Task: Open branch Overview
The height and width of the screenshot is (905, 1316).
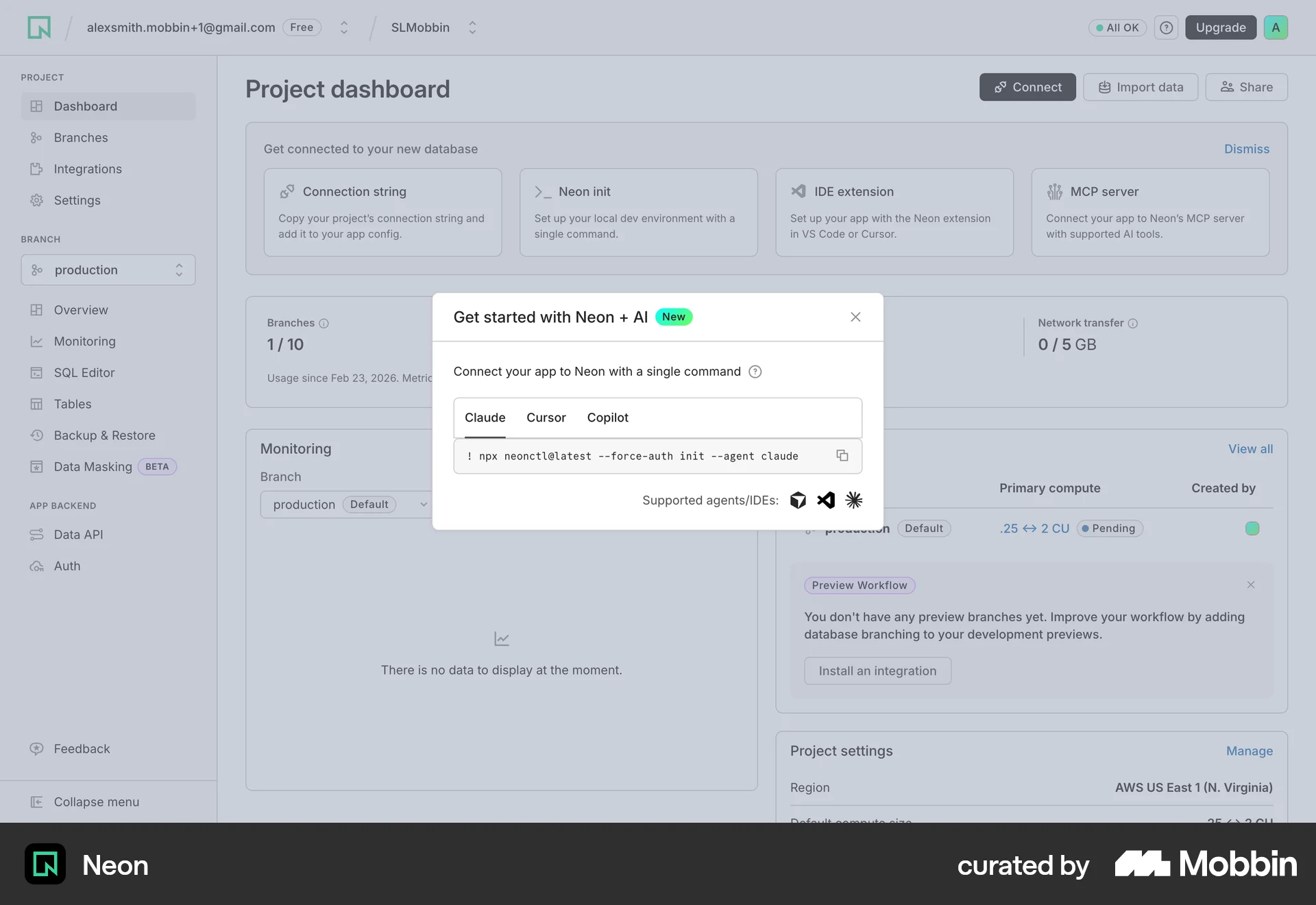Action: coord(108,310)
